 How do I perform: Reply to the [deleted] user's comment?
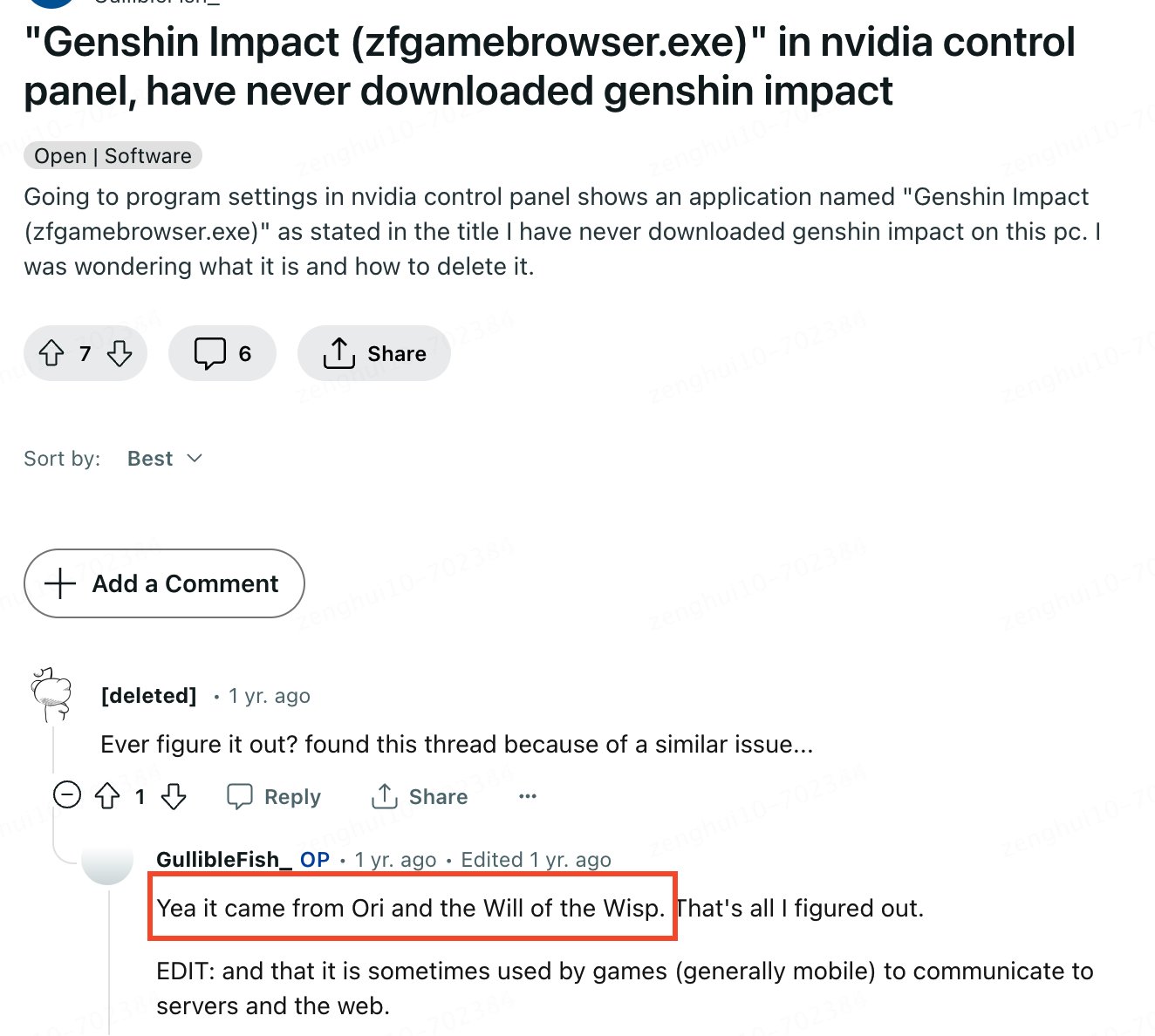[x=274, y=796]
